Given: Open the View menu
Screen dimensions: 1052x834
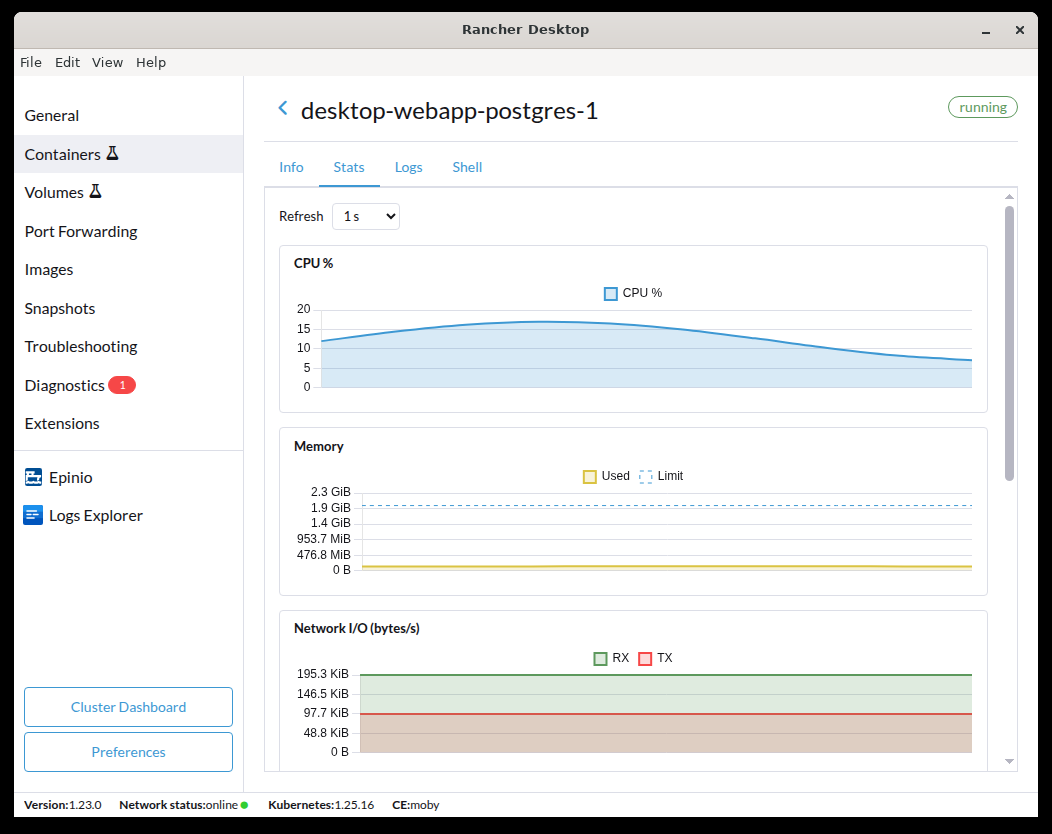Looking at the screenshot, I should coord(107,62).
